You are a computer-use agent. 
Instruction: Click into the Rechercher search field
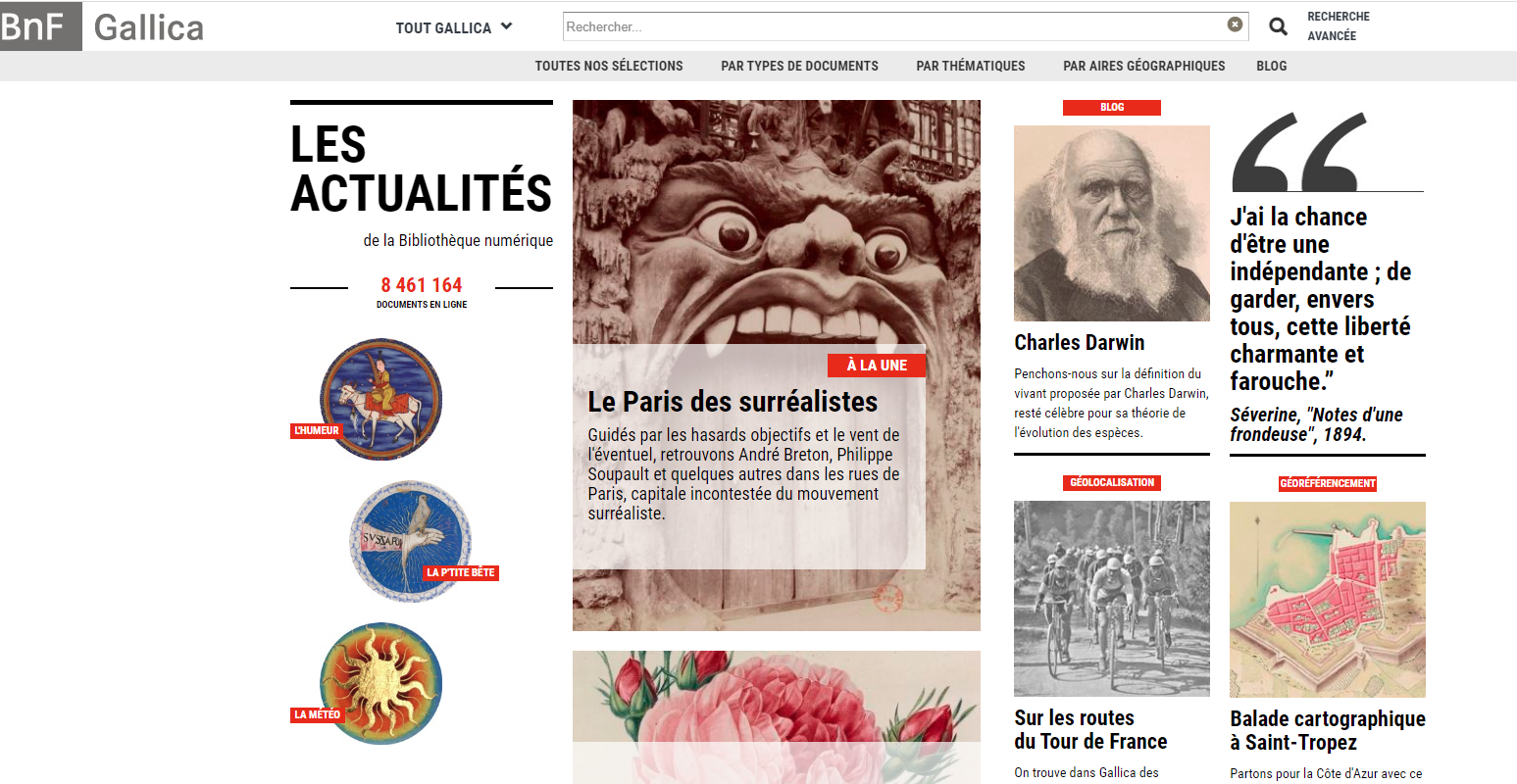894,26
